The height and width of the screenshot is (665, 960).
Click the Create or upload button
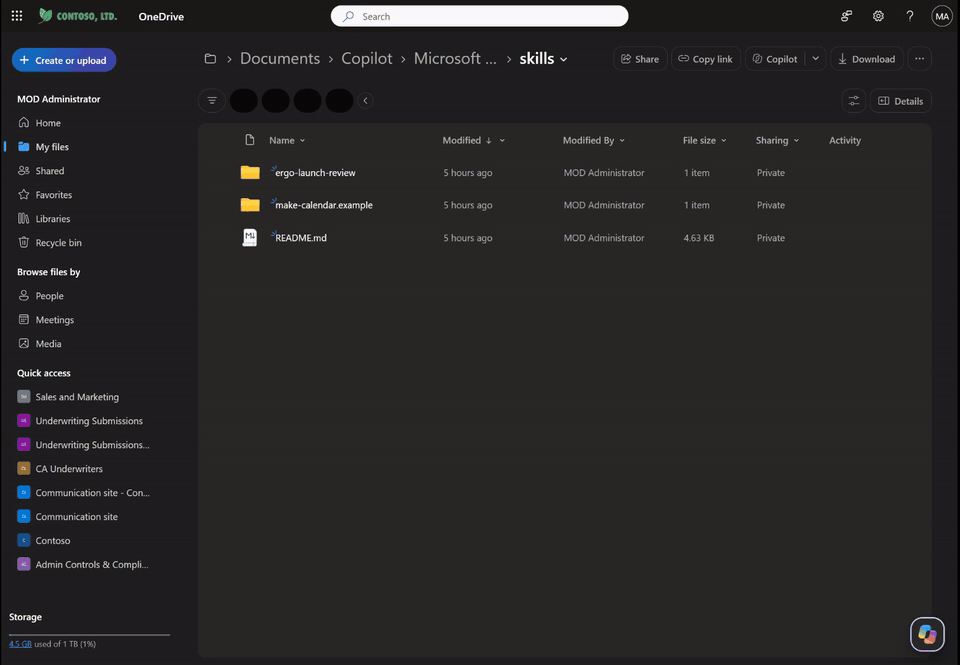tap(64, 60)
